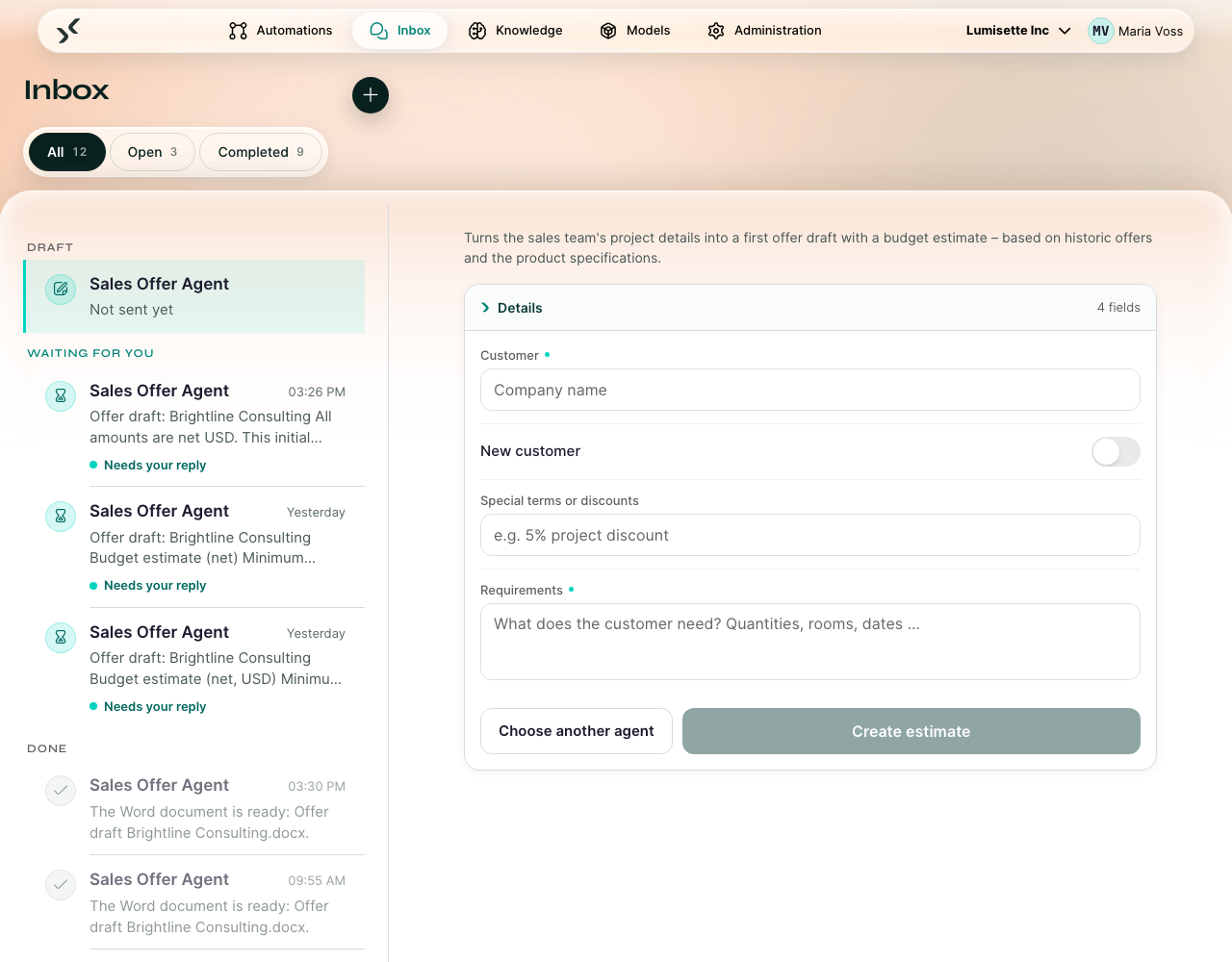This screenshot has width=1232, height=962.
Task: Open message 'Budget estimate (net, USD) Minimu...'
Action: (194, 669)
